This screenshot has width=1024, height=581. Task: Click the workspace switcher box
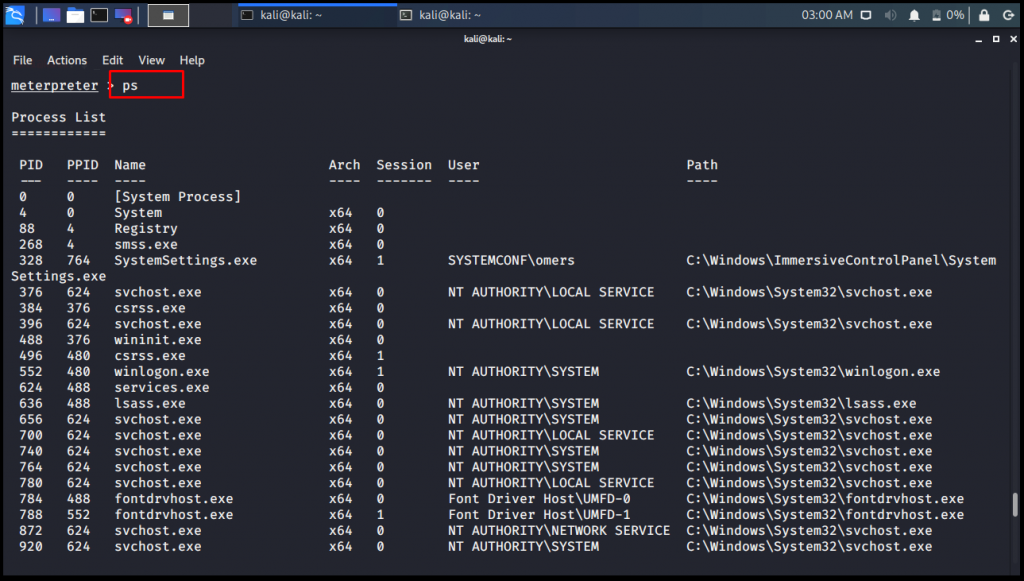169,15
